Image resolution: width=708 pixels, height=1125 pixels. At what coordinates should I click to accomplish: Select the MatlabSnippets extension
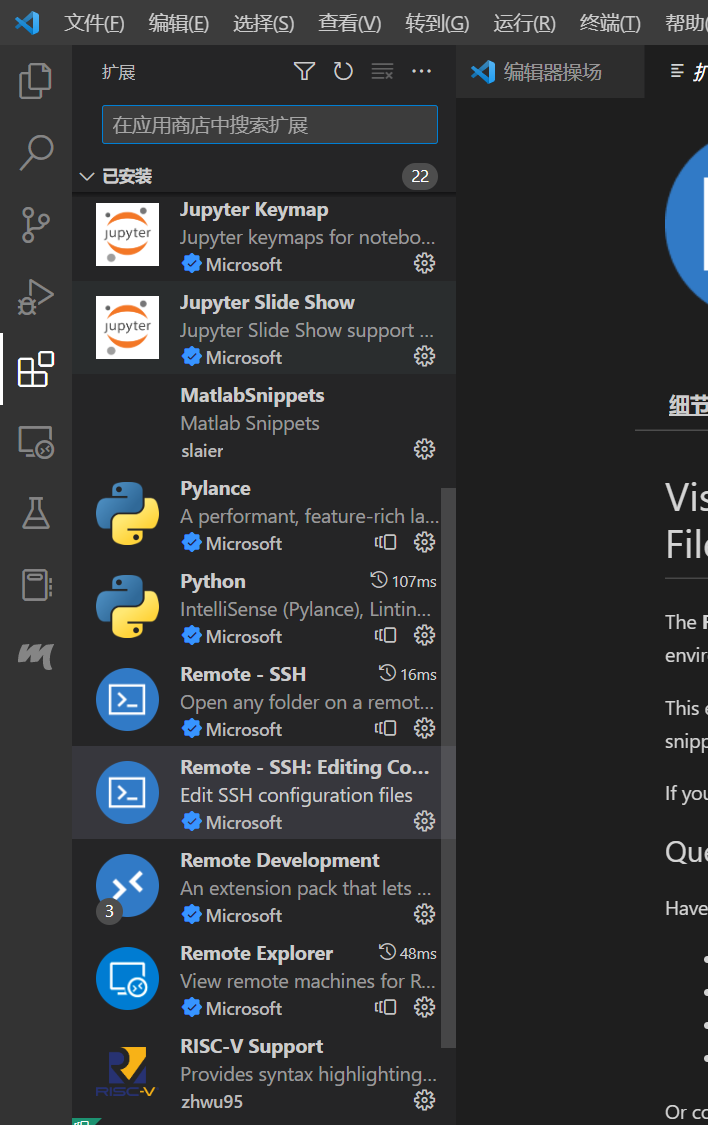tap(264, 421)
